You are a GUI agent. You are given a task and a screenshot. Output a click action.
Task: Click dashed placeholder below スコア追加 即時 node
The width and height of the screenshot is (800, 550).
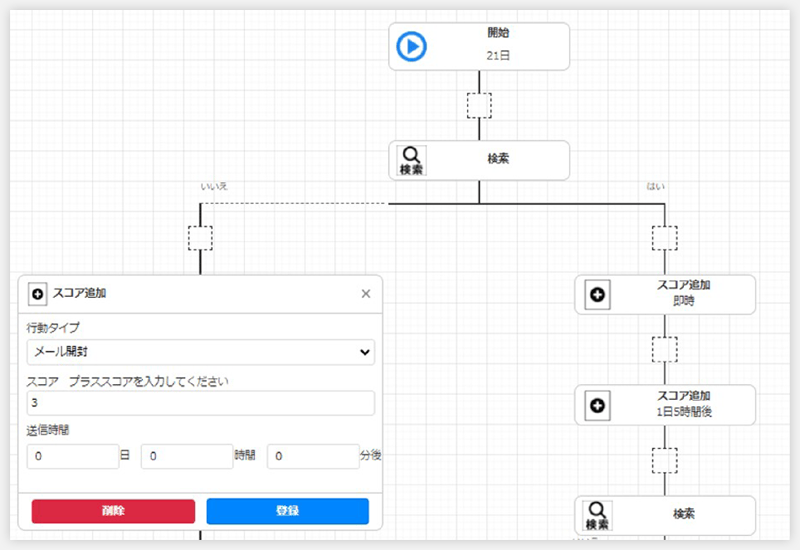[664, 349]
